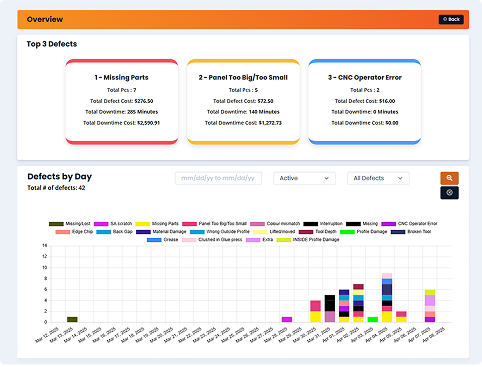This screenshot has height=367, width=482.
Task: Click the Missing/Lost legend color swatch
Action: (56, 224)
